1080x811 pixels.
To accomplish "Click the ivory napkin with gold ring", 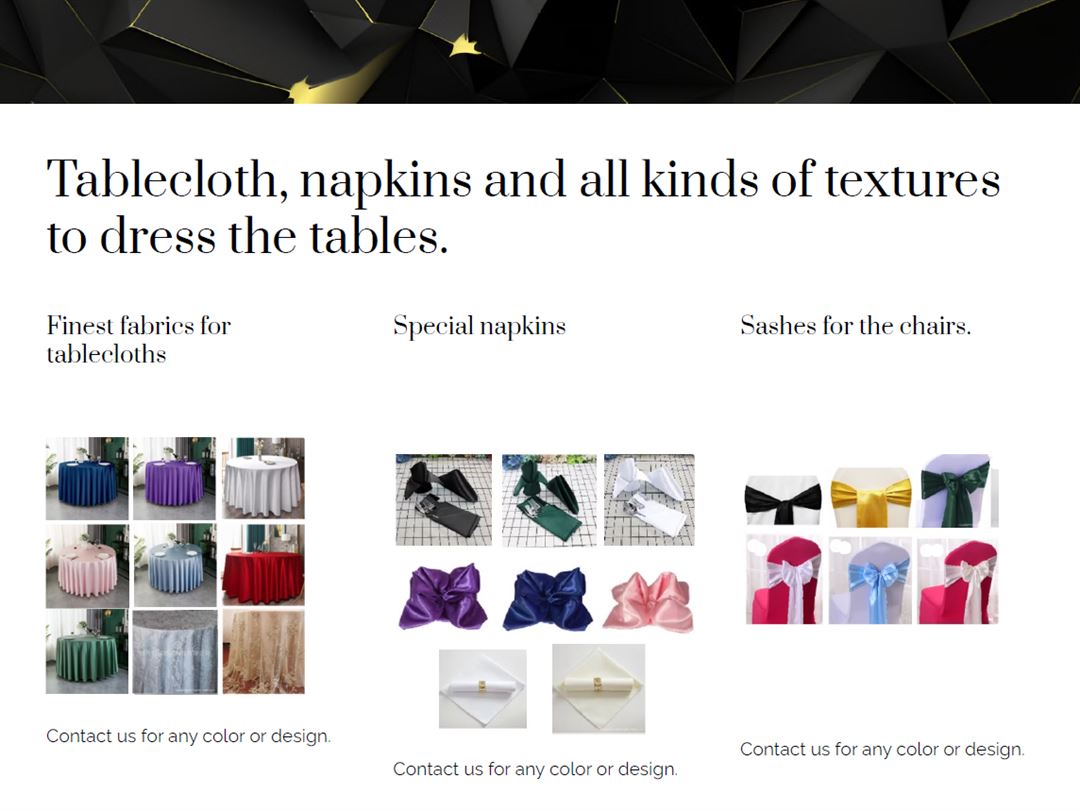I will click(599, 688).
